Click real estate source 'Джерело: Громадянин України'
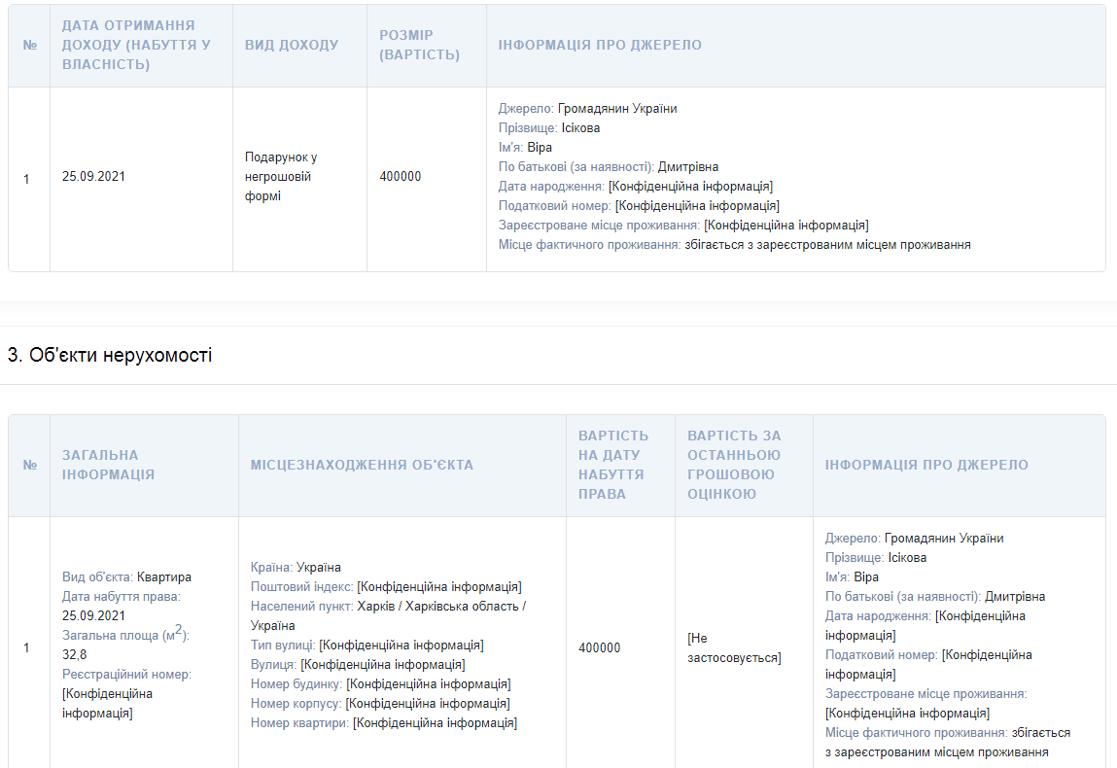Viewport: 1117px width, 768px height. tap(915, 538)
